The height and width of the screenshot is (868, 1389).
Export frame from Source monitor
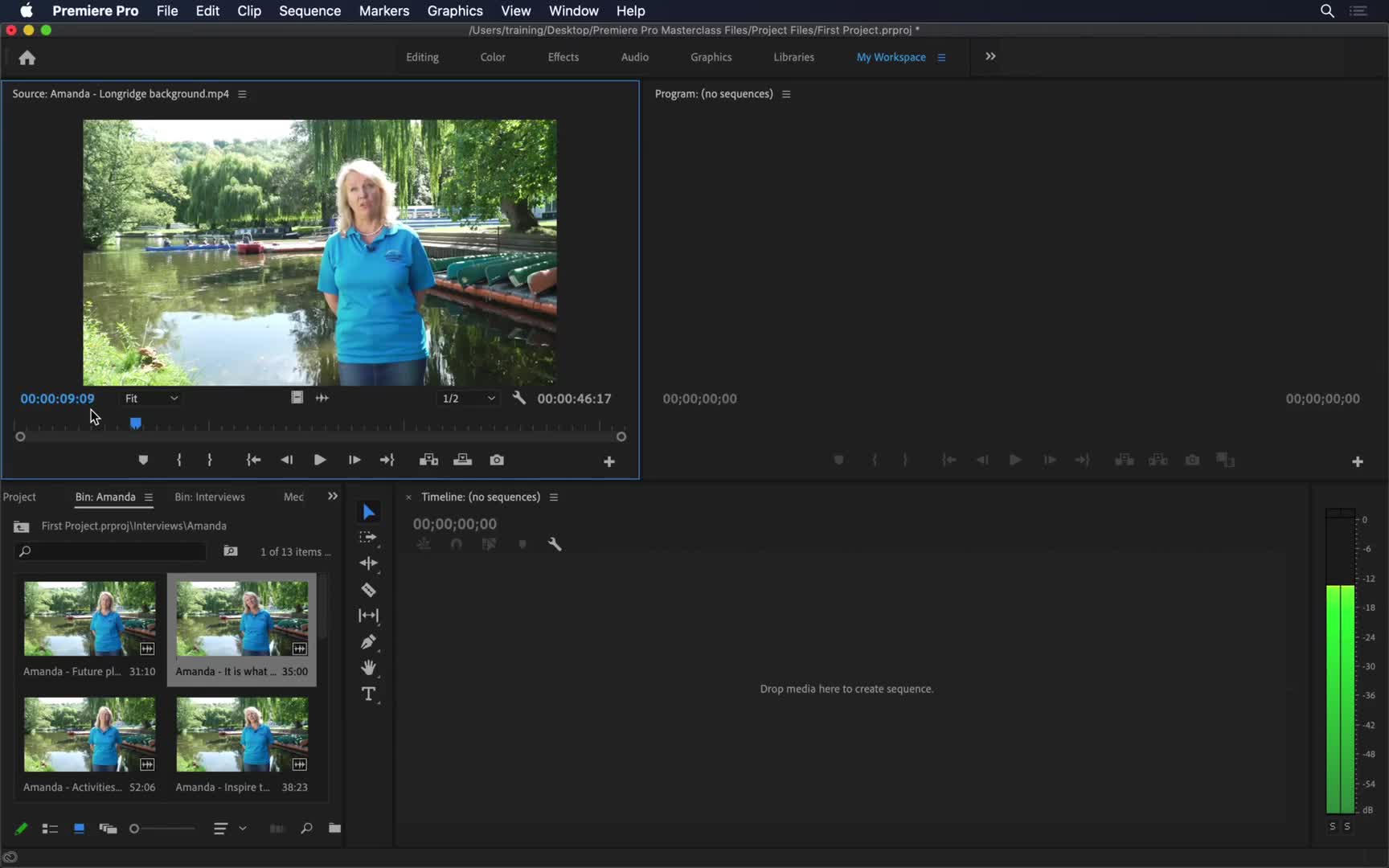[x=497, y=460]
